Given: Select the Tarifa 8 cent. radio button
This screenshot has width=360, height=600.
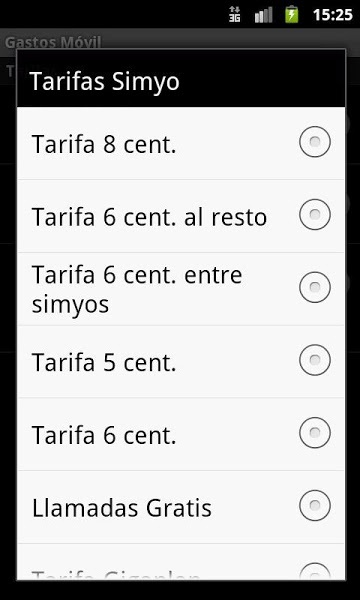Looking at the screenshot, I should 314,142.
